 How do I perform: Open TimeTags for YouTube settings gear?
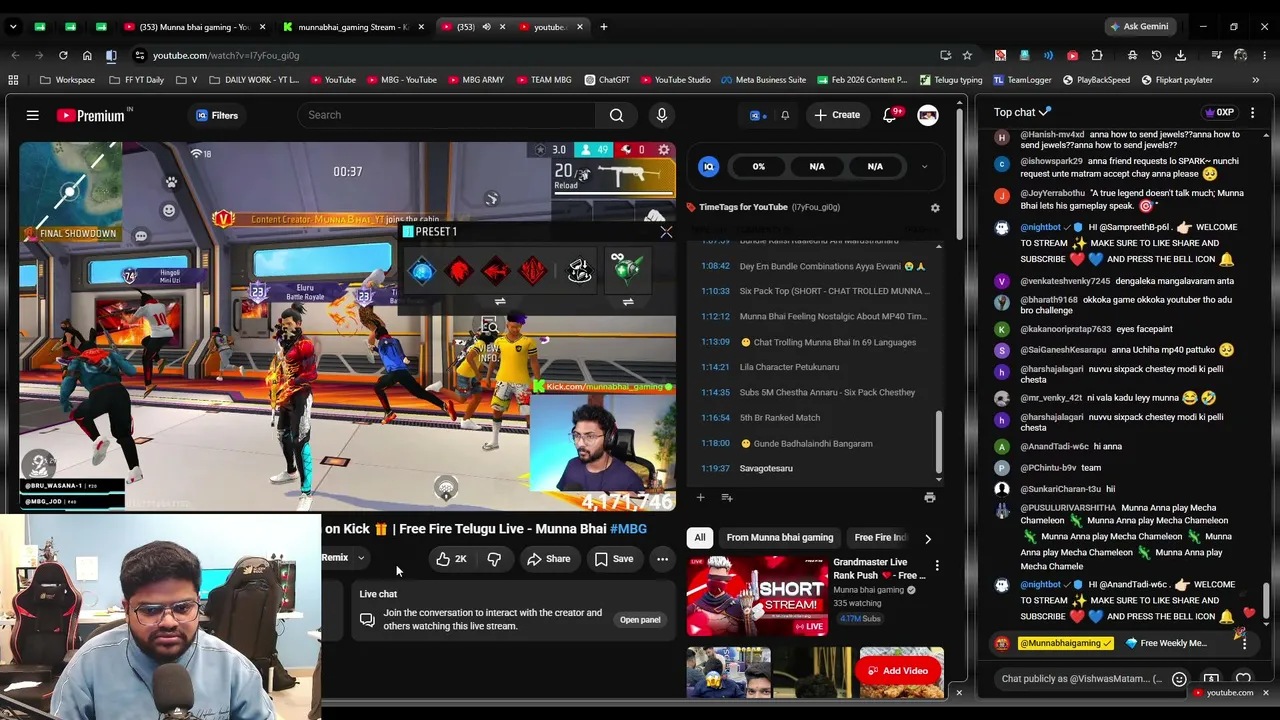935,208
